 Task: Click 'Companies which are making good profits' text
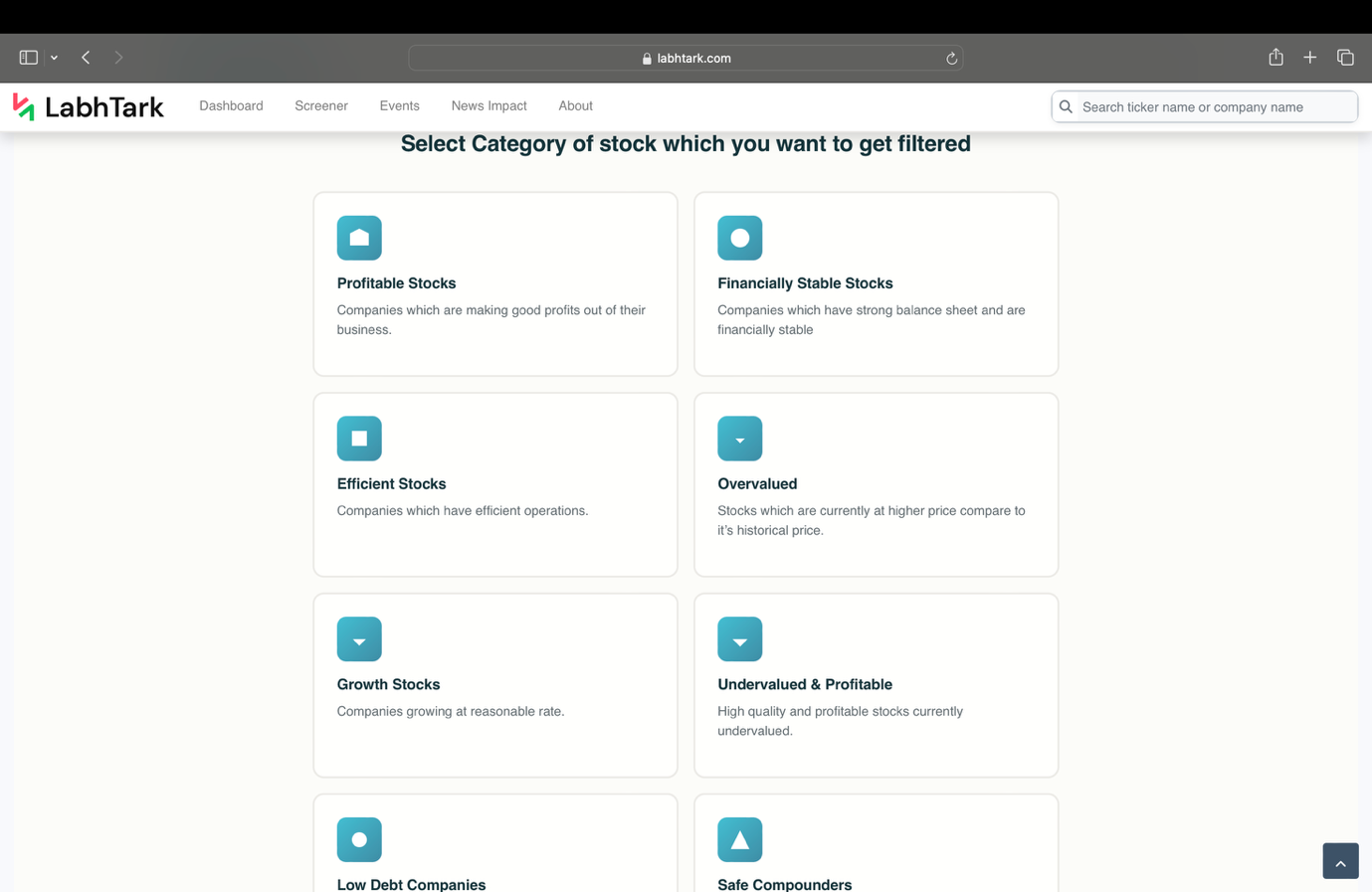point(491,320)
